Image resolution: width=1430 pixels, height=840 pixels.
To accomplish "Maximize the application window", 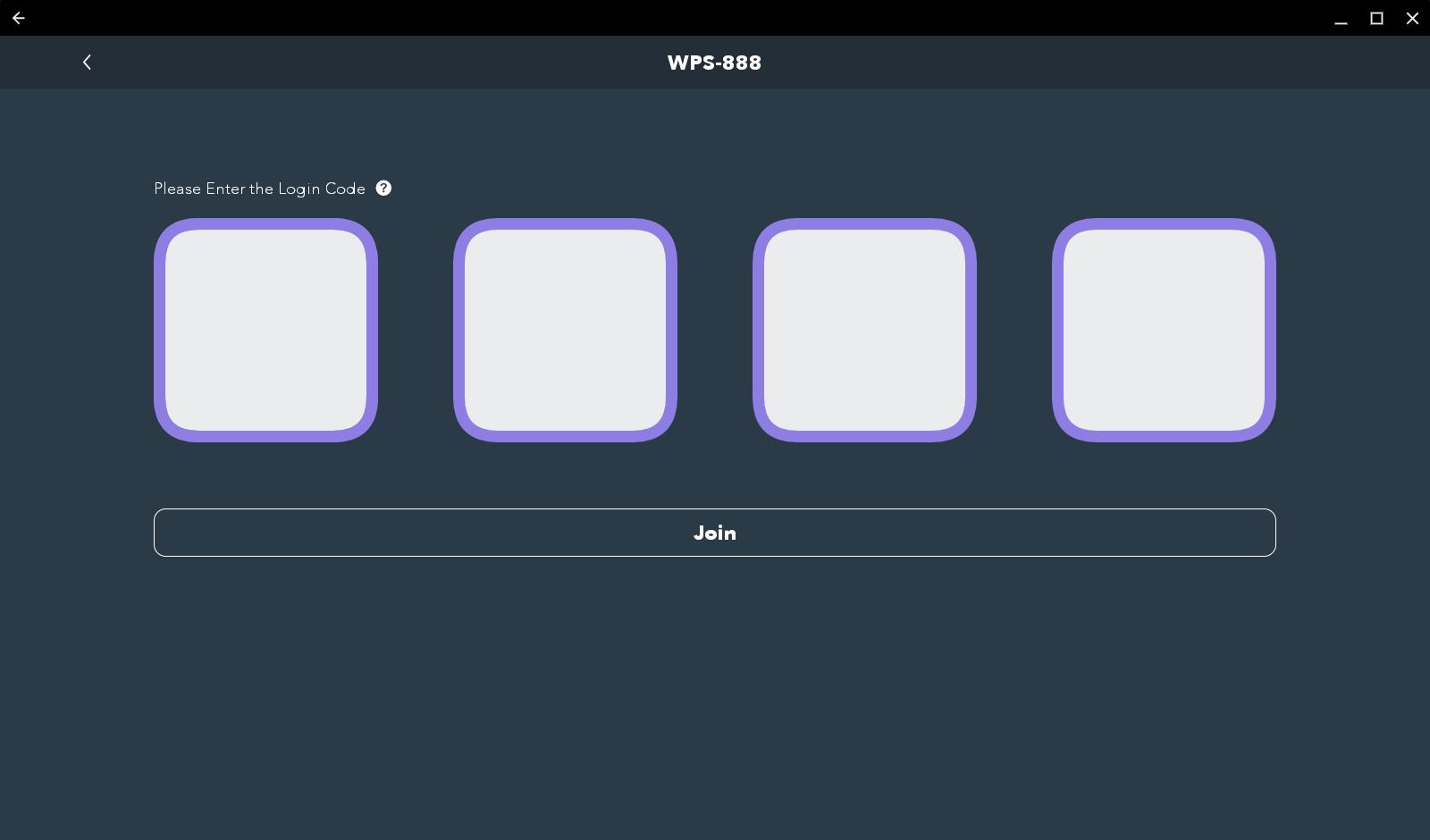I will click(1376, 18).
